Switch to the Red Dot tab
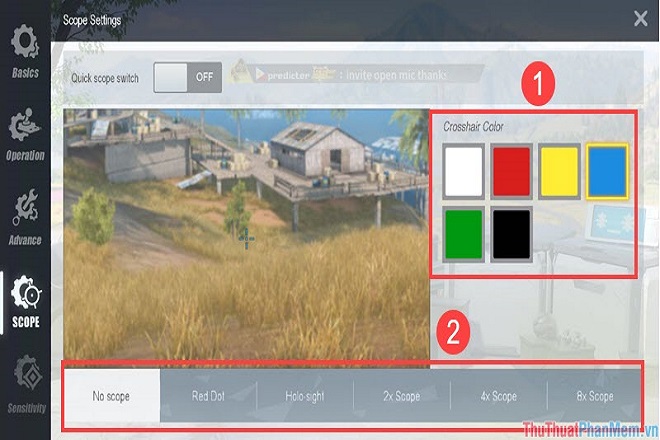 [208, 396]
